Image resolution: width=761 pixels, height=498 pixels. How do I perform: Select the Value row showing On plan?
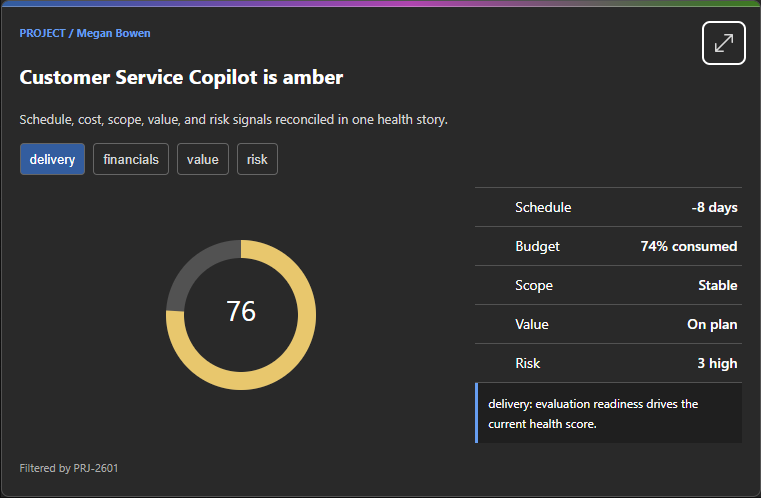click(x=608, y=324)
